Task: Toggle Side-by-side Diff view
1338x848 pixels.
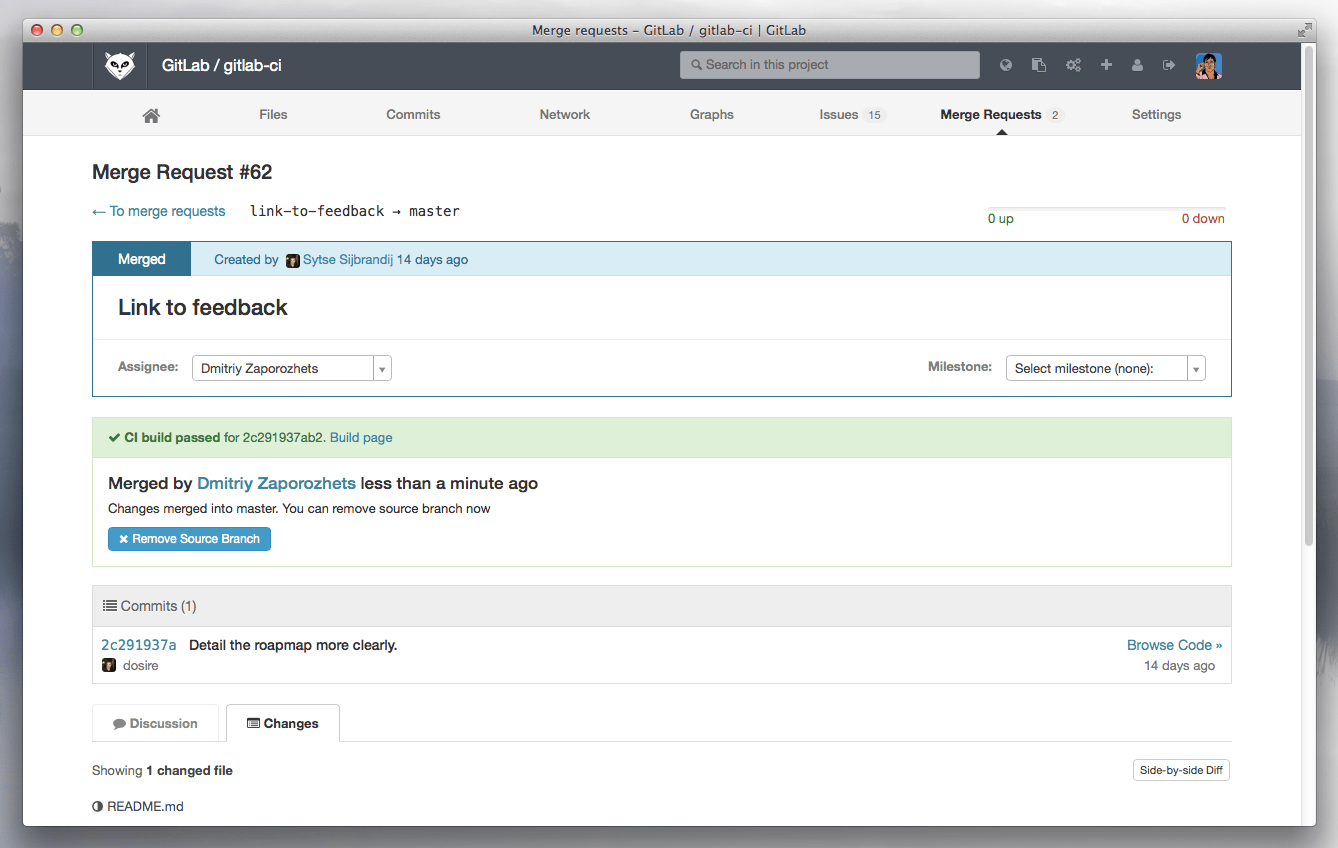Action: (x=1181, y=770)
